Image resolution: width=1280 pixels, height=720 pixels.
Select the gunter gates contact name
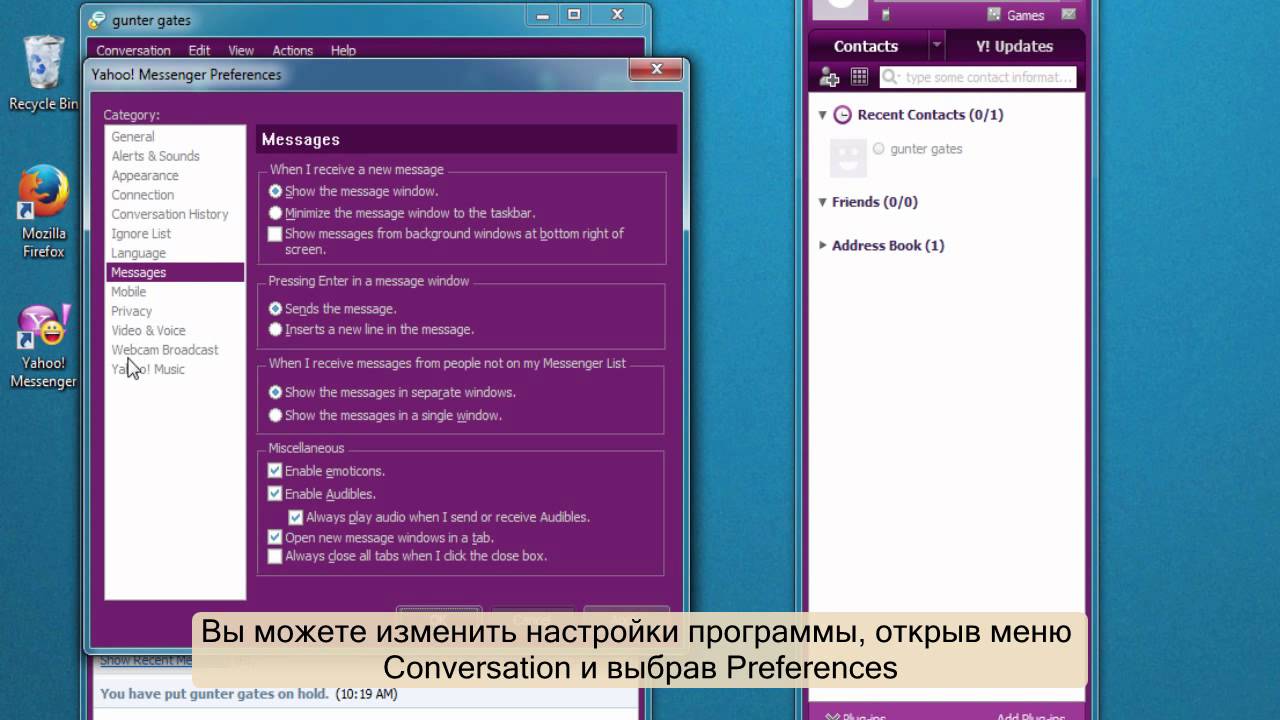tap(926, 149)
